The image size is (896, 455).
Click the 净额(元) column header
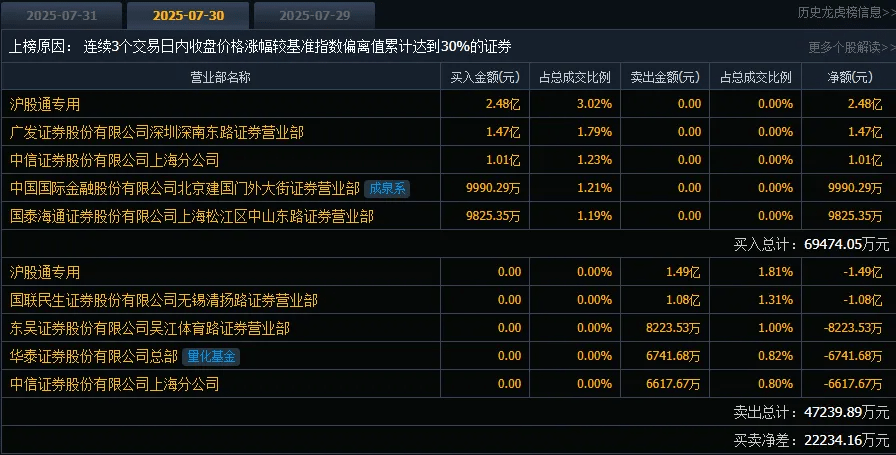pyautogui.click(x=850, y=77)
